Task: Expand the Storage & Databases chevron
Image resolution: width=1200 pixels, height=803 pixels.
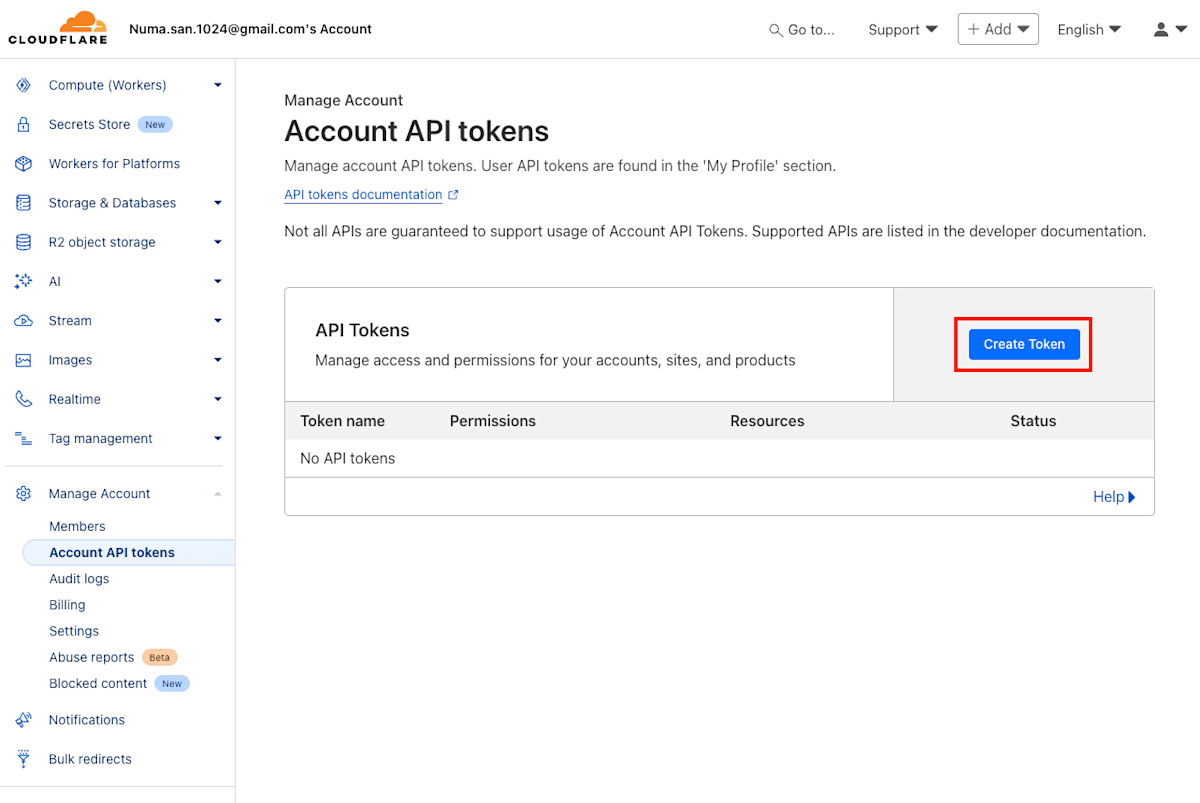Action: [218, 203]
